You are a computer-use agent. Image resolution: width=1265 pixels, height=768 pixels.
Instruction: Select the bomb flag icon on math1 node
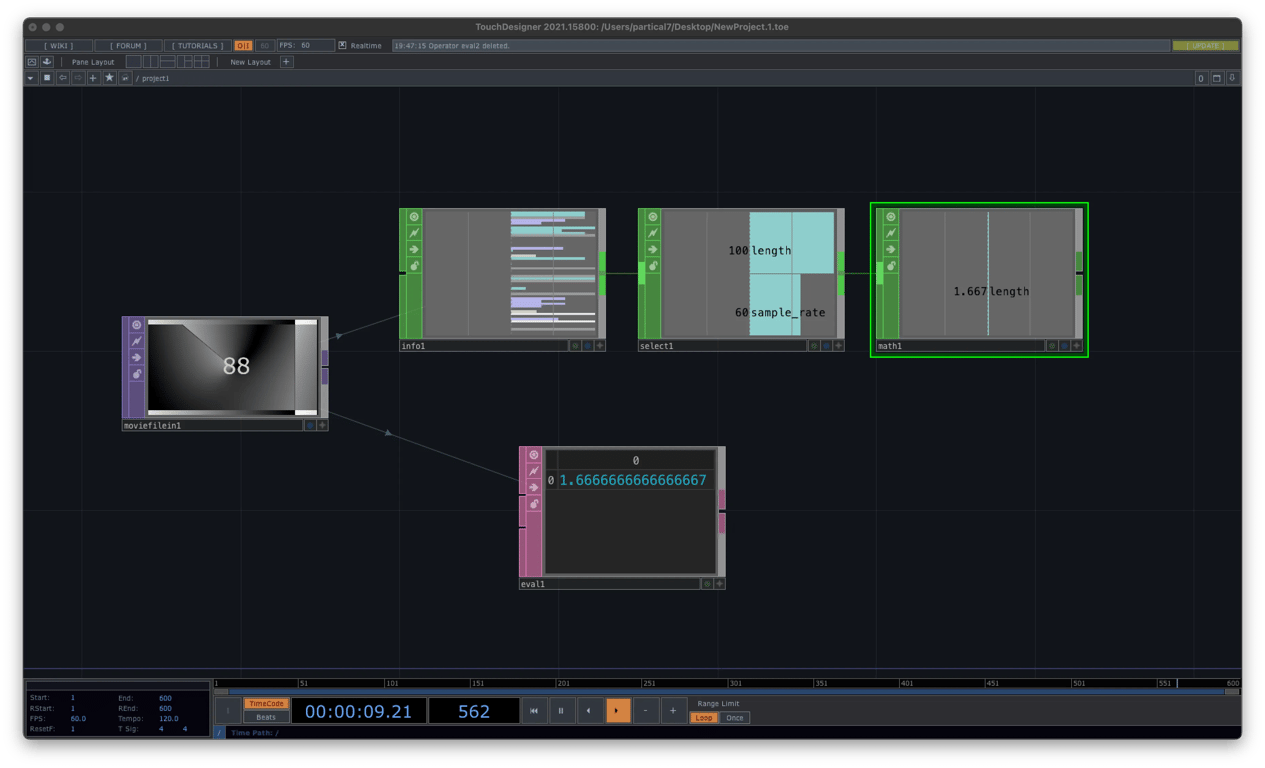point(890,266)
